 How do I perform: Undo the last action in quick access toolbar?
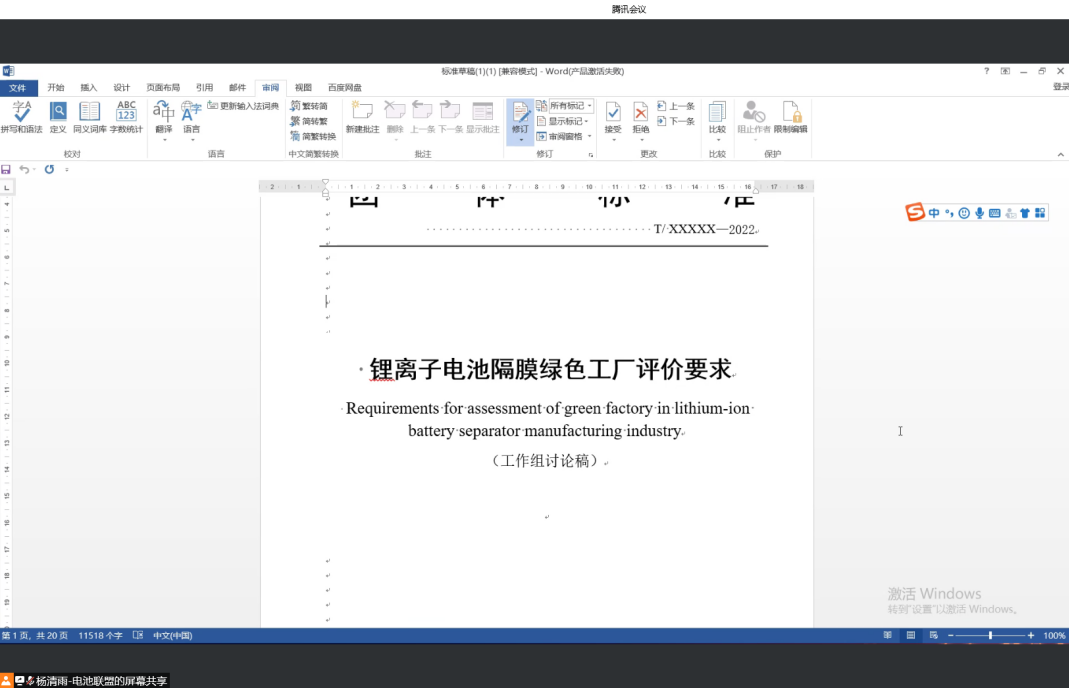pos(24,169)
